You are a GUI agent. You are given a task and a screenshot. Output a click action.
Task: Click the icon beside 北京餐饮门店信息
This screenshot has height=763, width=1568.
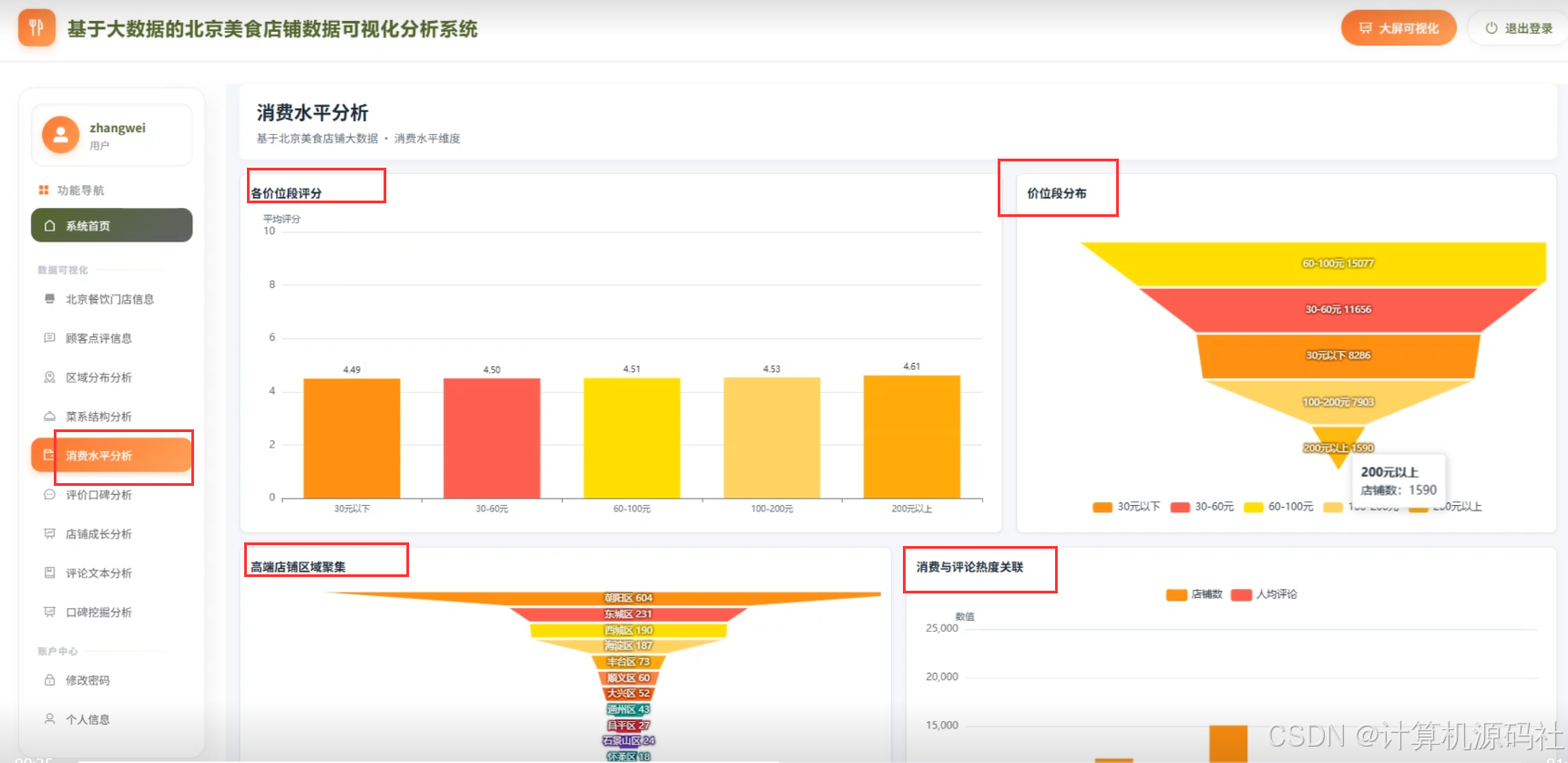(x=49, y=298)
